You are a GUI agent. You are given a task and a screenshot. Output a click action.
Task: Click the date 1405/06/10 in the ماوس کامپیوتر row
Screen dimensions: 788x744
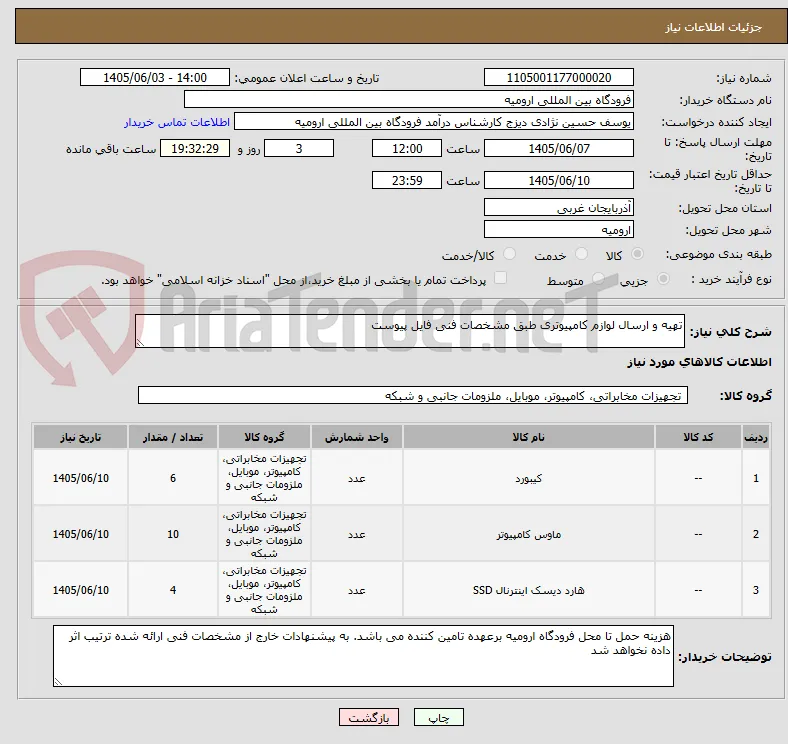tap(80, 534)
